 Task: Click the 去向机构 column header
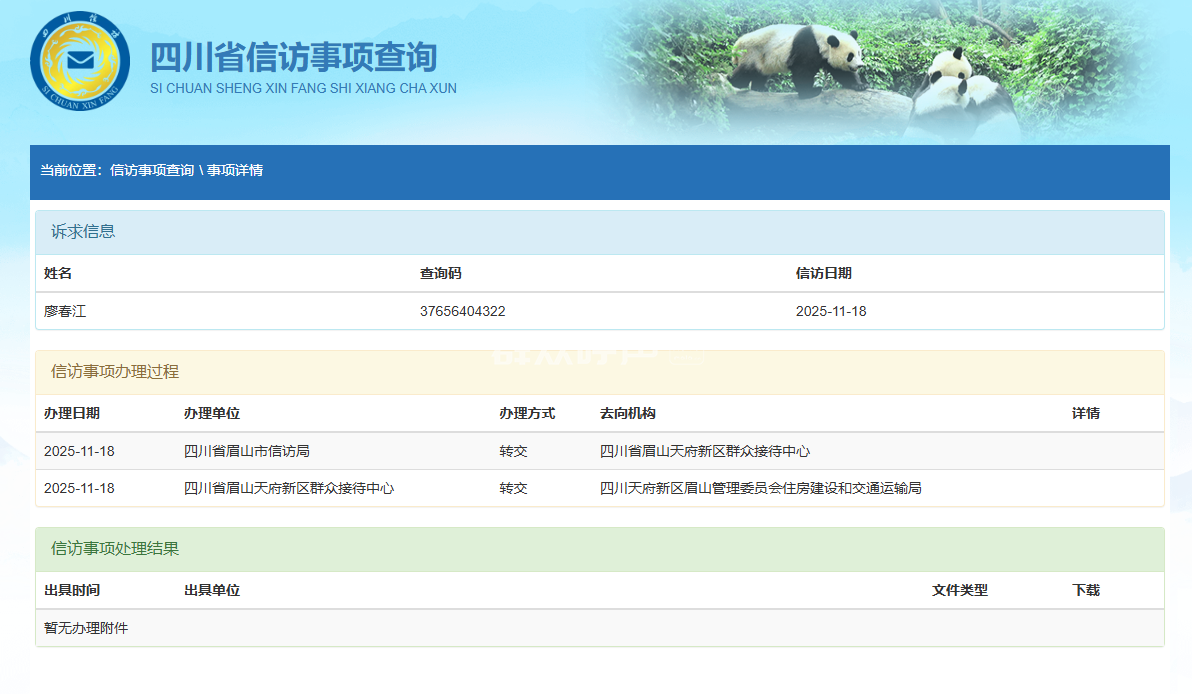point(628,413)
